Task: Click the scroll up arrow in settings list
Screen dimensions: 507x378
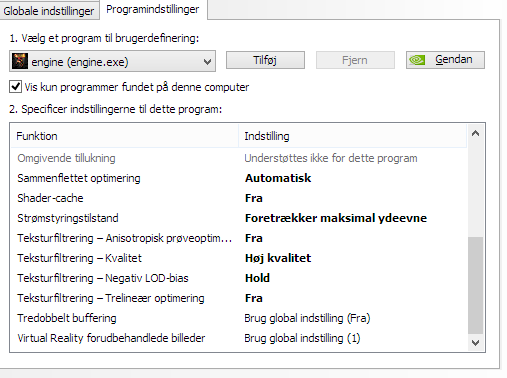Action: tap(475, 134)
